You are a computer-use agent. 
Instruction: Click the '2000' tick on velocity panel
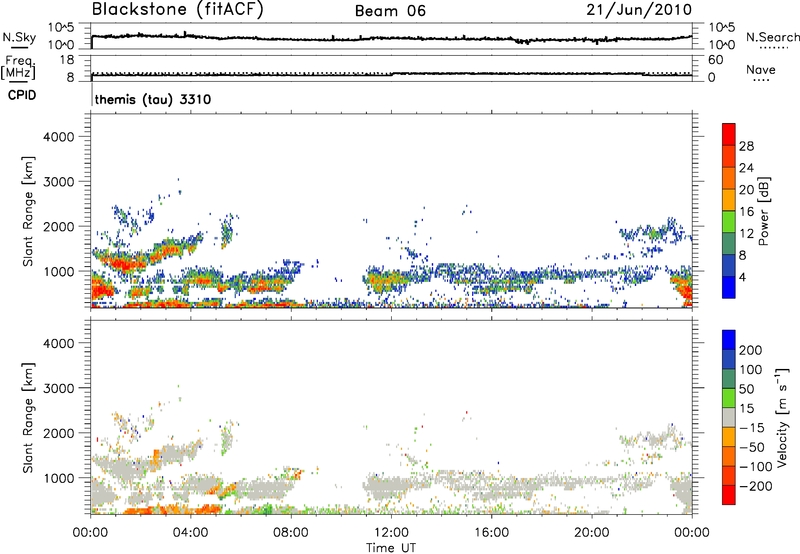(x=59, y=433)
